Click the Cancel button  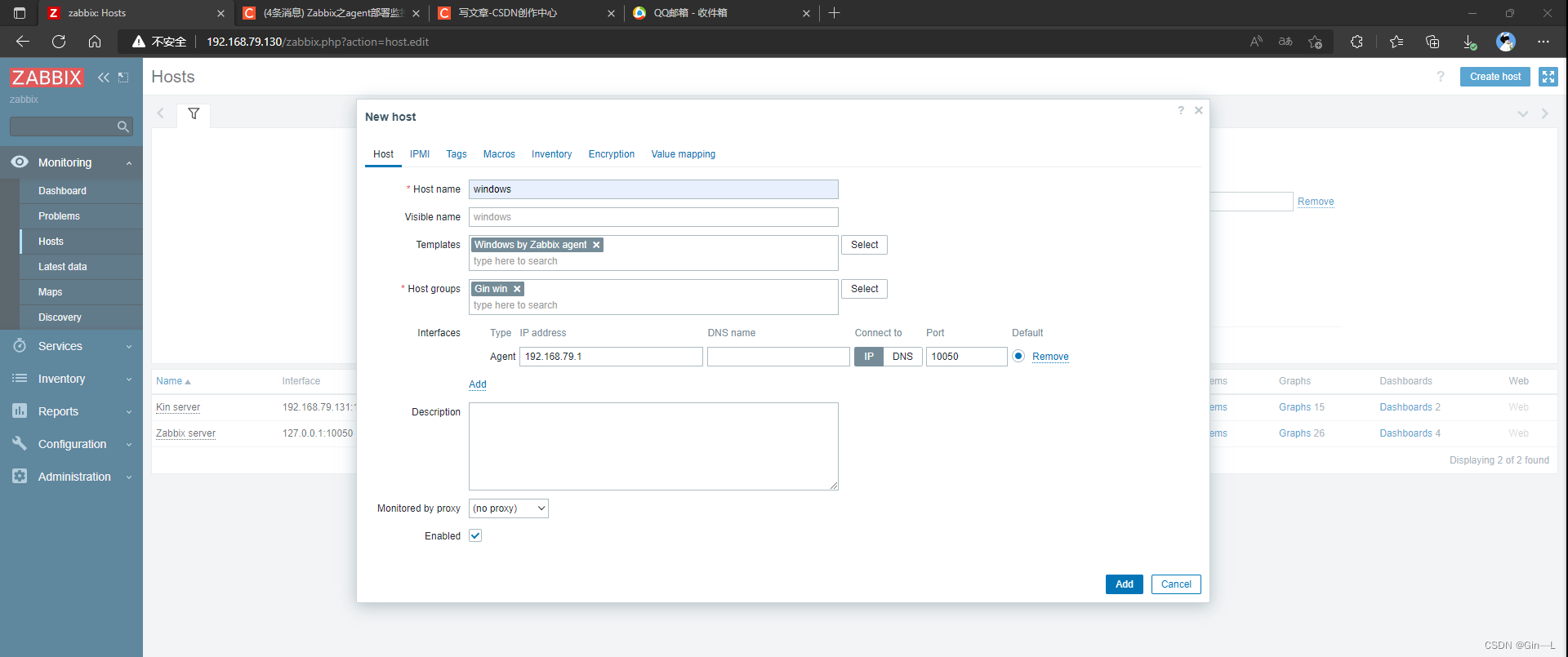tap(1176, 584)
